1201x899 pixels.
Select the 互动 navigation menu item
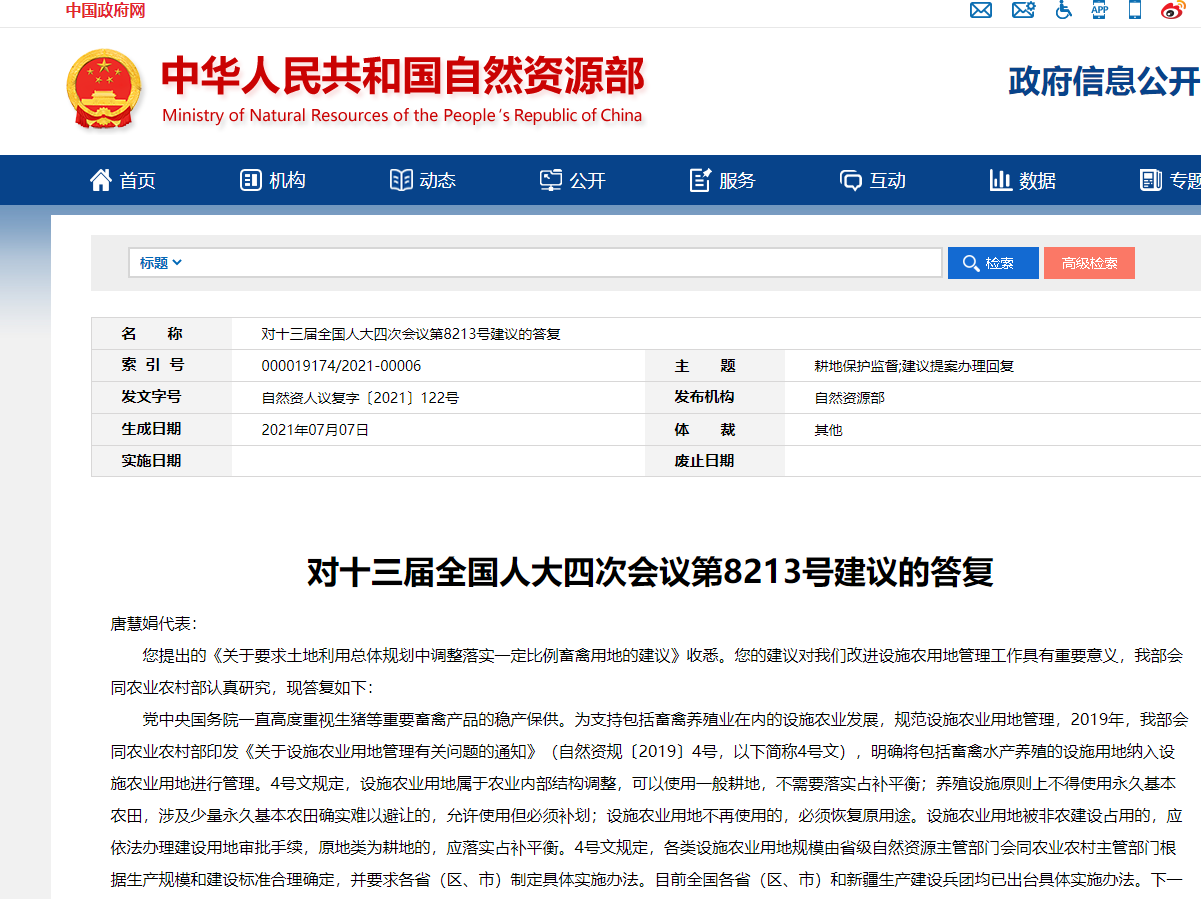(x=873, y=180)
